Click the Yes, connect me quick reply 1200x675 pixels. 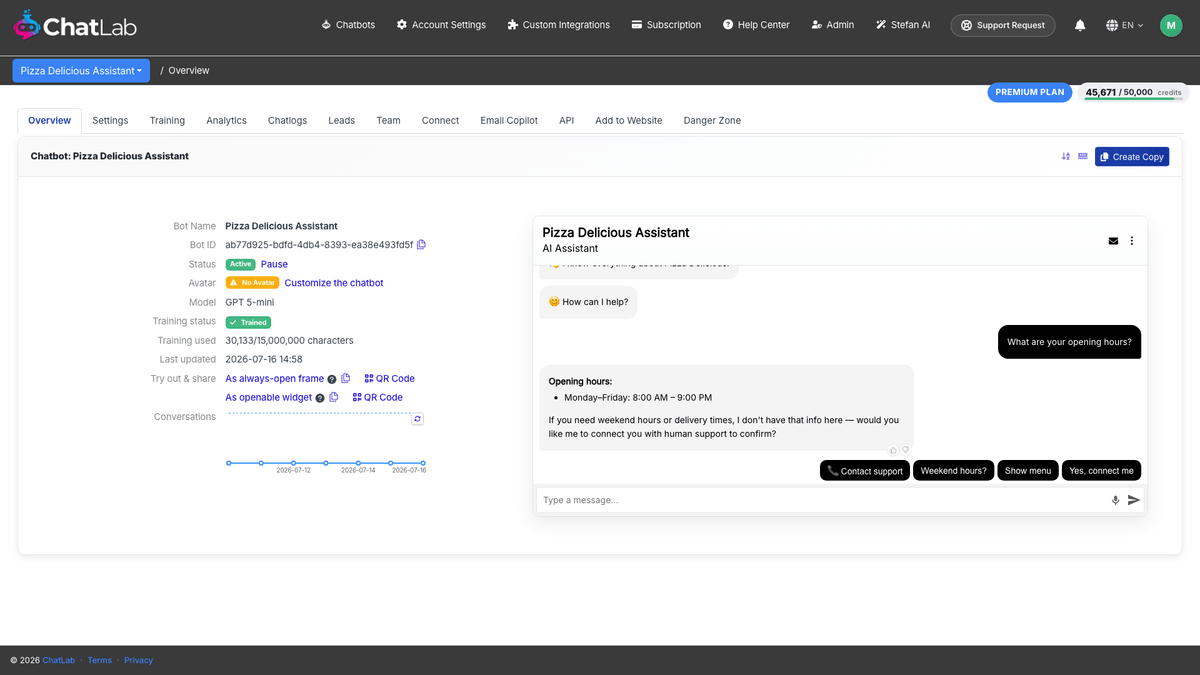(1101, 471)
